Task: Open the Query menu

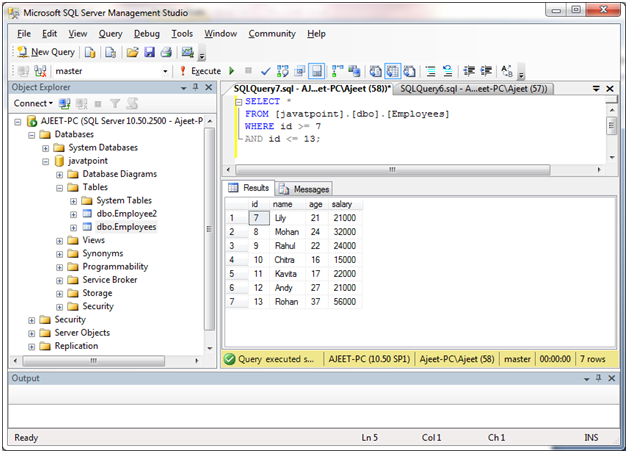Action: point(110,33)
